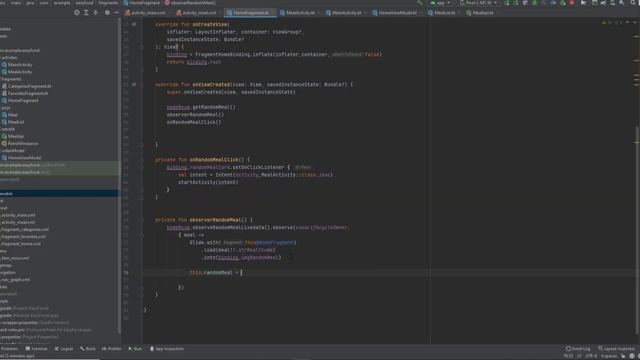Click the UTF-8 encoding in status bar
The image size is (640, 360).
click(591, 356)
